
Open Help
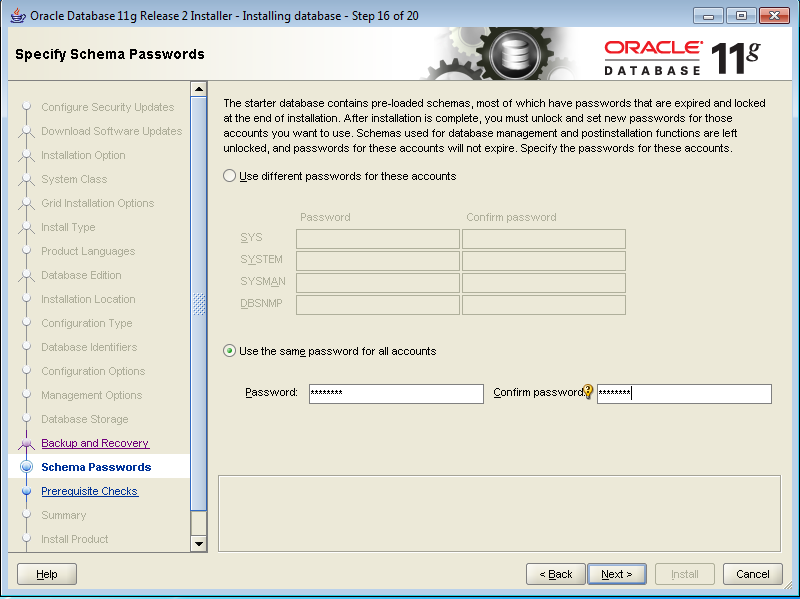47,574
